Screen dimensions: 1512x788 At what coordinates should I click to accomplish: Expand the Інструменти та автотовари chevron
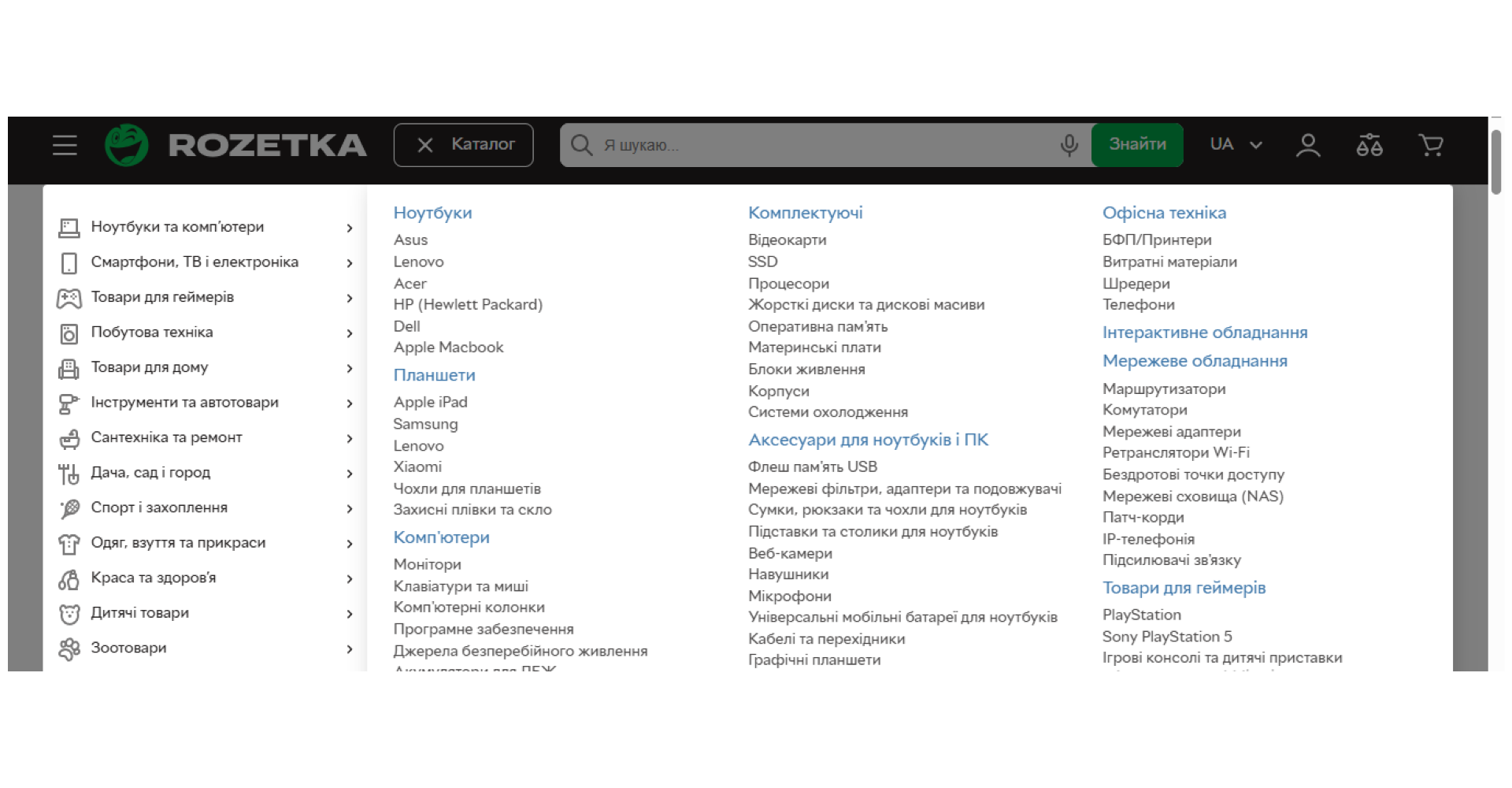(350, 403)
